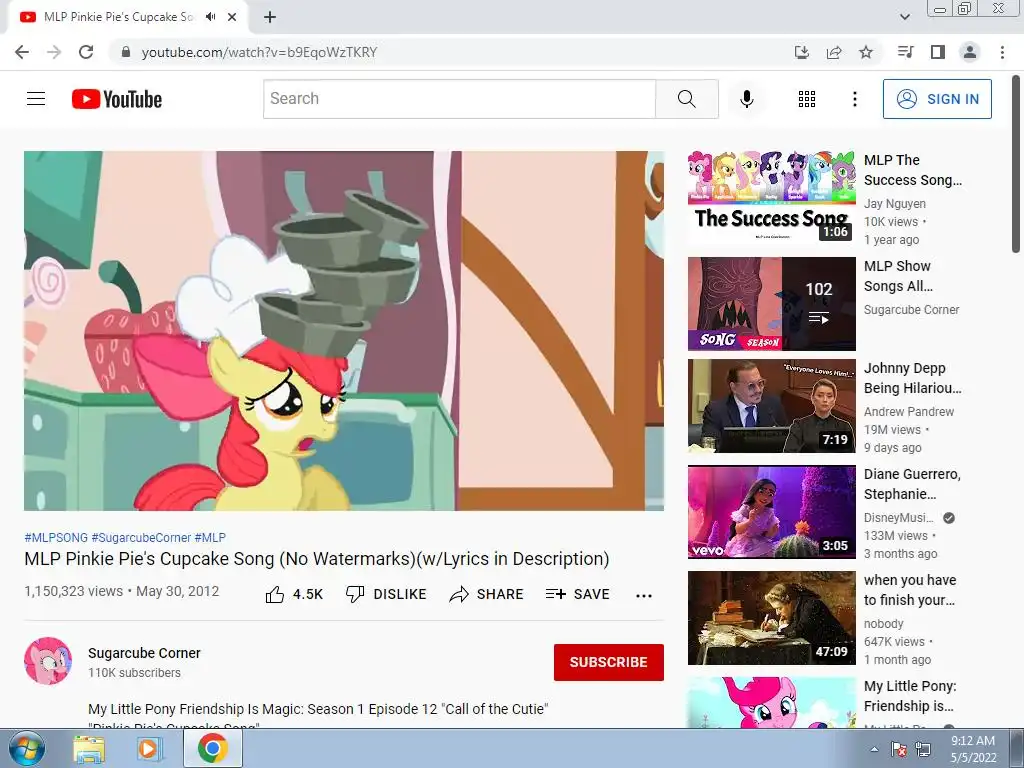Open the Chrome profile avatar
Image resolution: width=1024 pixels, height=768 pixels.
tap(970, 52)
